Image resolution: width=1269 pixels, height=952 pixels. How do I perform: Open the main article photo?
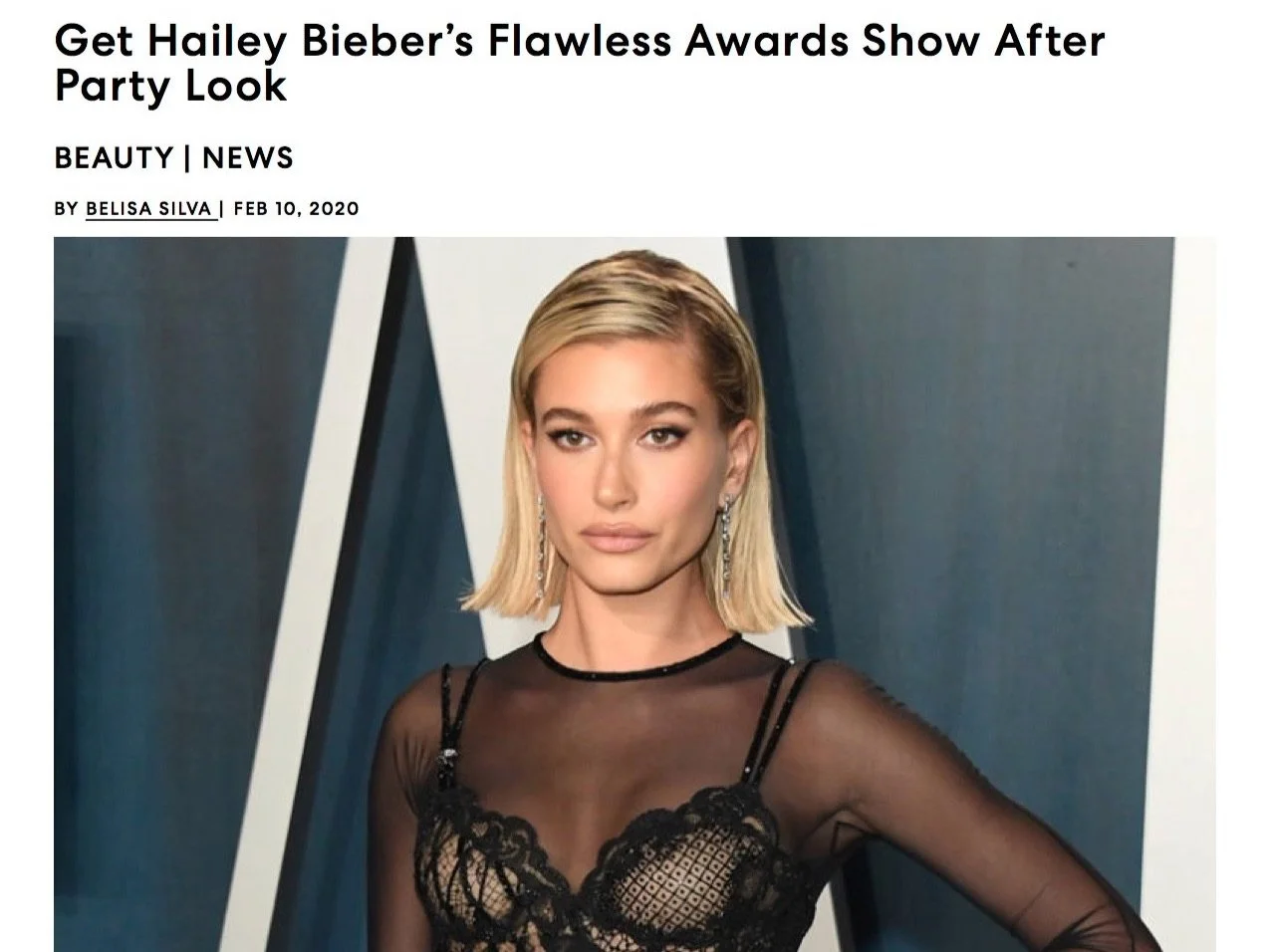(x=634, y=594)
